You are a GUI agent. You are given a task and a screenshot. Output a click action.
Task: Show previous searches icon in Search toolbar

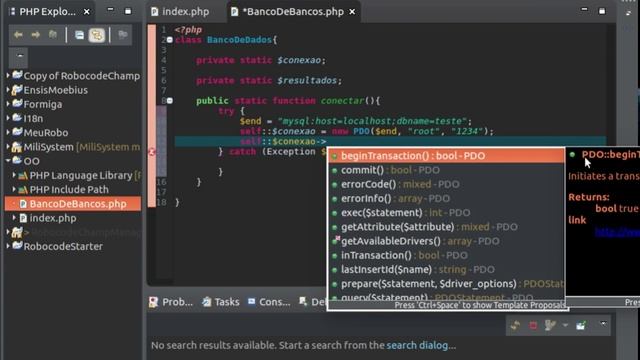pos(550,325)
